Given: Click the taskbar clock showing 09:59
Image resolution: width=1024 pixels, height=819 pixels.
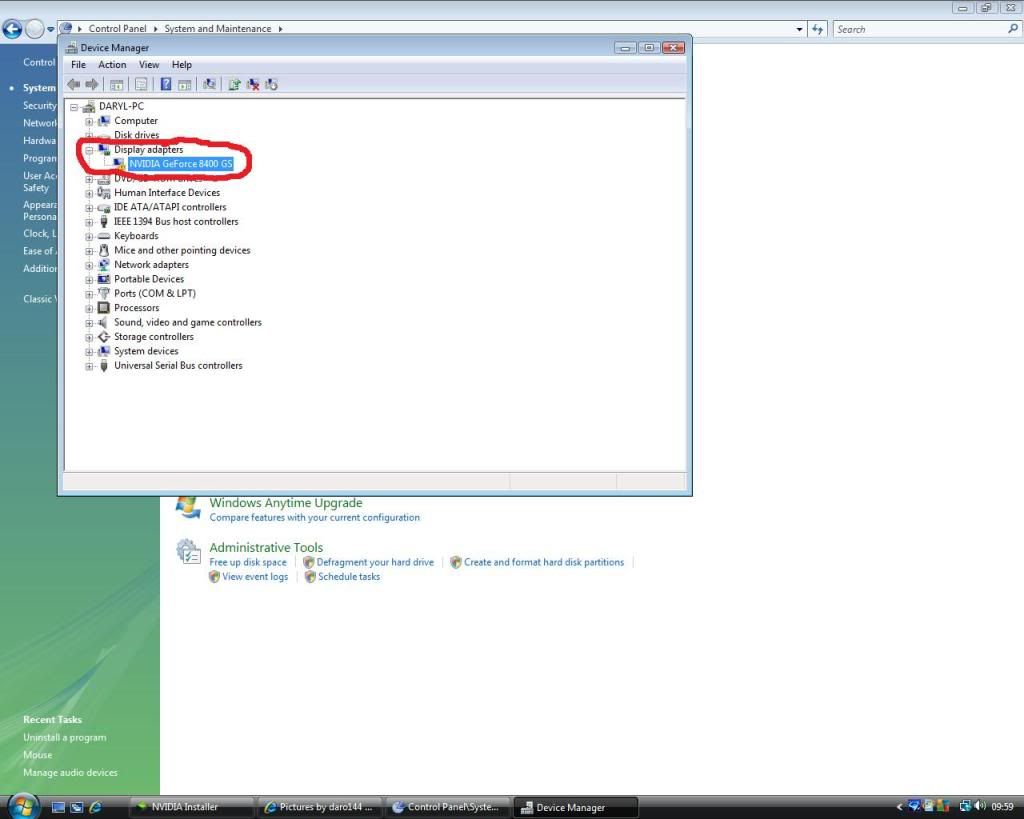Looking at the screenshot, I should click(x=1002, y=807).
